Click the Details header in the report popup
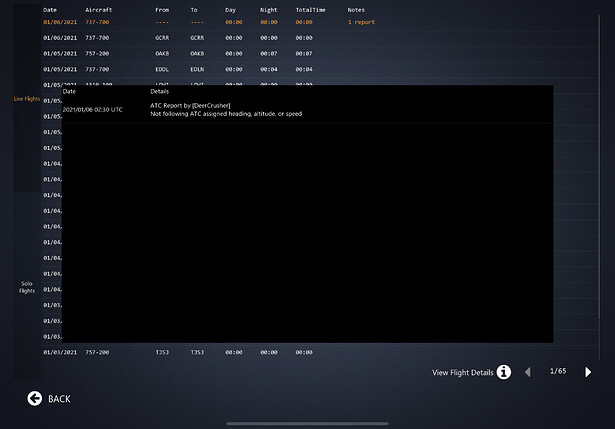 pos(160,91)
